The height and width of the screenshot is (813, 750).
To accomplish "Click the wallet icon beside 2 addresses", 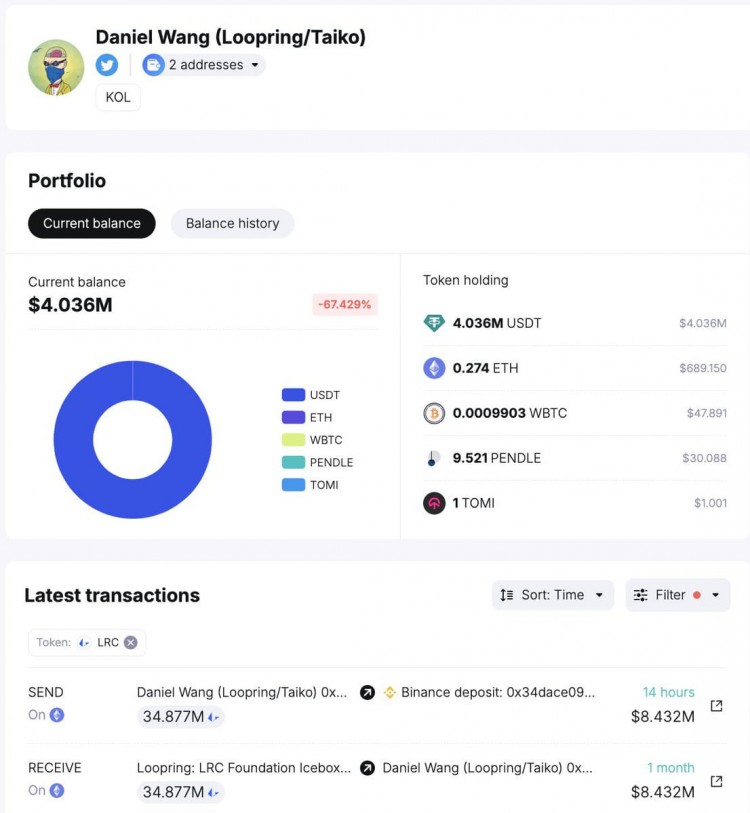I will click(x=154, y=65).
